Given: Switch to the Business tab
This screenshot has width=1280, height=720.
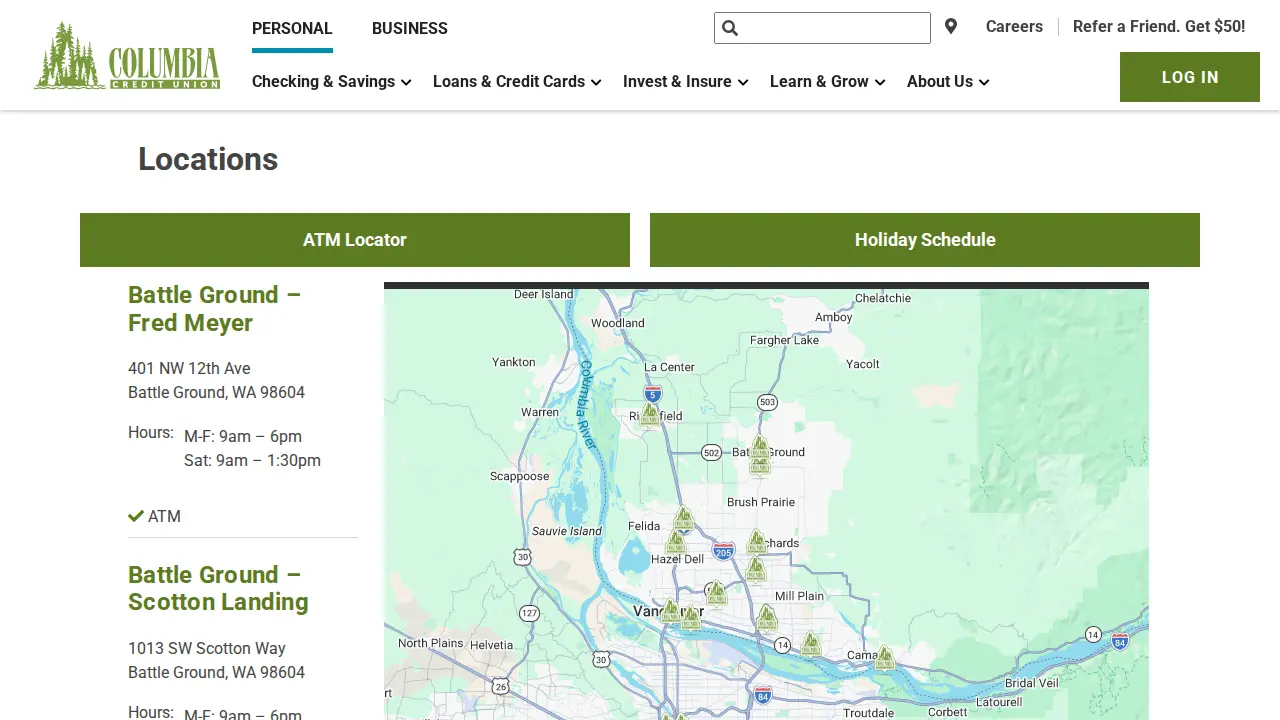Looking at the screenshot, I should [410, 29].
